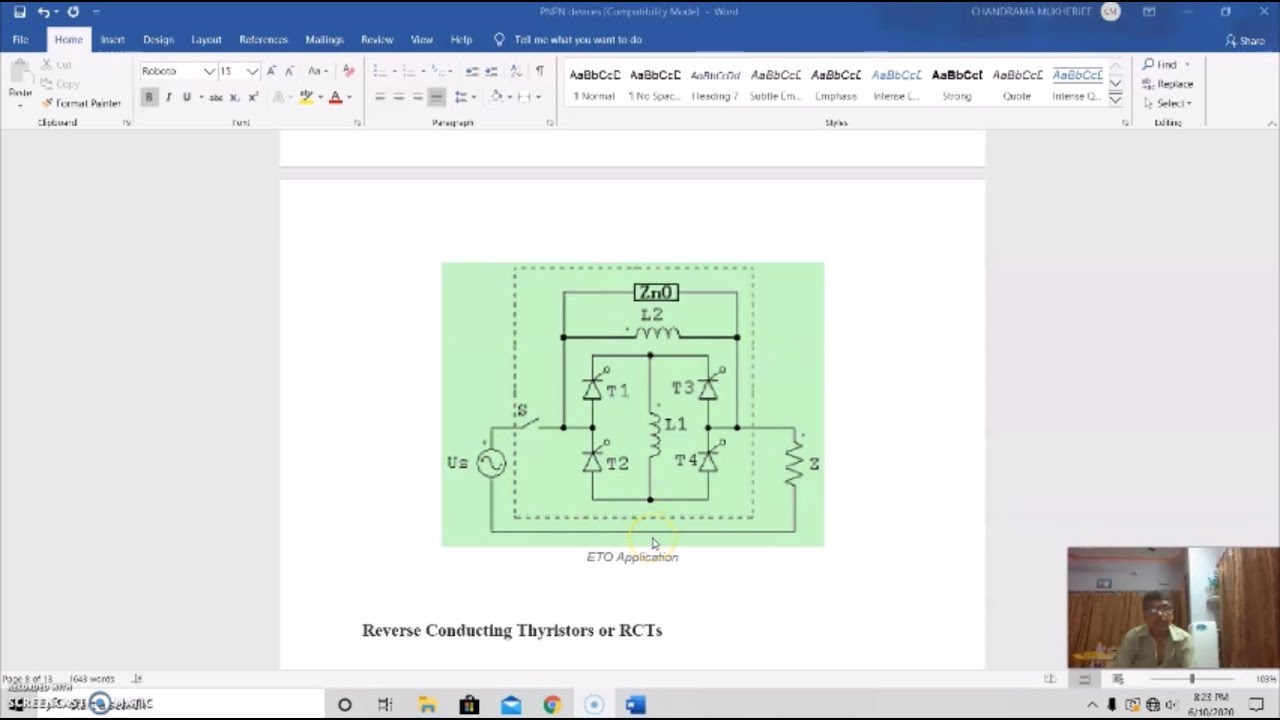Switch to the References tab
The width and height of the screenshot is (1280, 720).
(x=263, y=40)
